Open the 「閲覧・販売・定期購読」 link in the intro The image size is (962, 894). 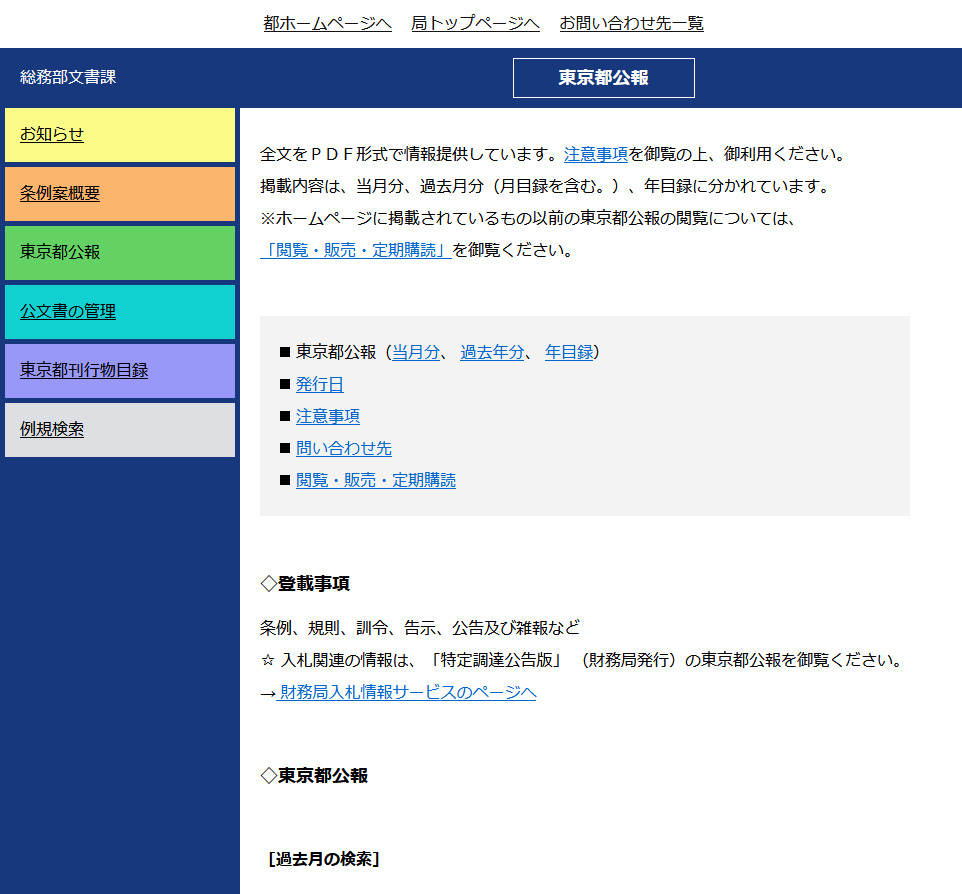pos(356,250)
